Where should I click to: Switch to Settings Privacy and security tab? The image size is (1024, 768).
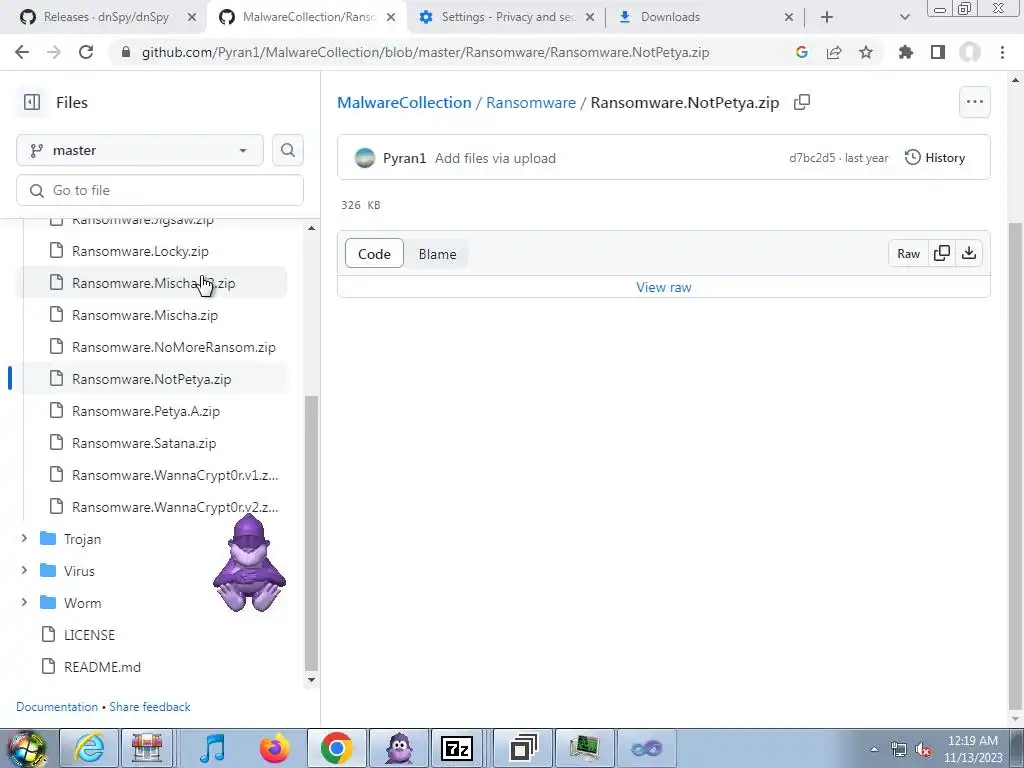[506, 17]
